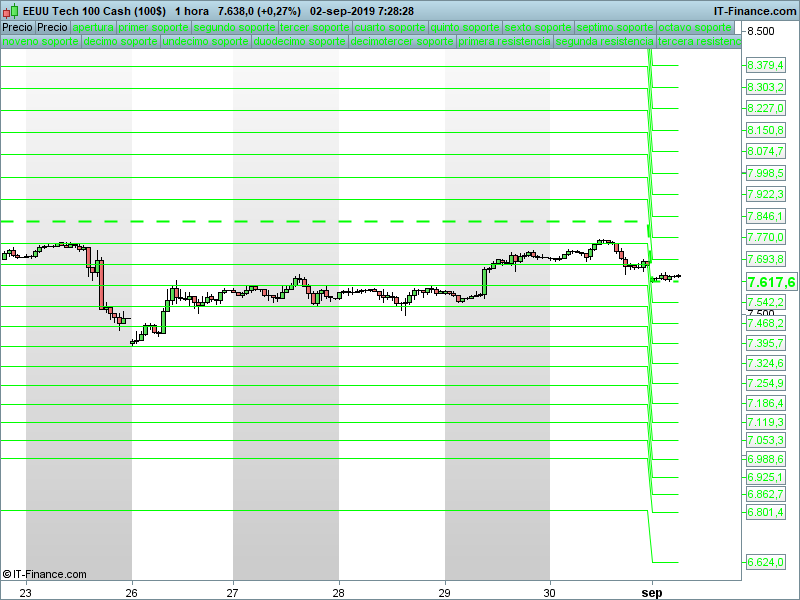
Task: Click the current price tag 7.617,6
Action: coord(771,282)
